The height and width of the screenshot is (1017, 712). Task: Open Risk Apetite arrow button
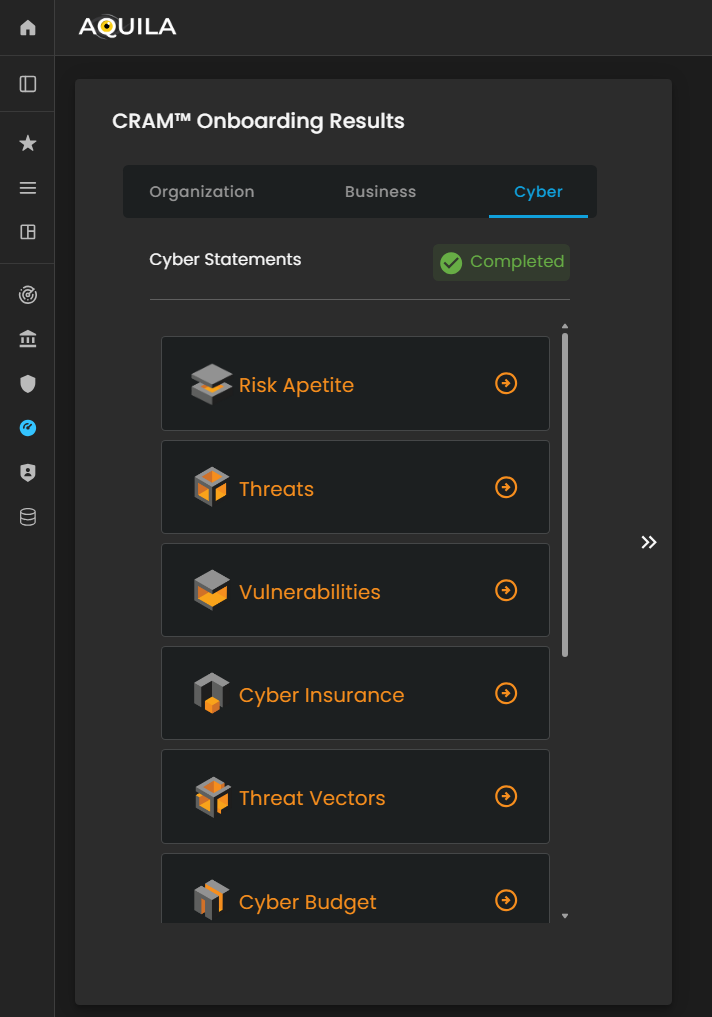[x=507, y=384]
